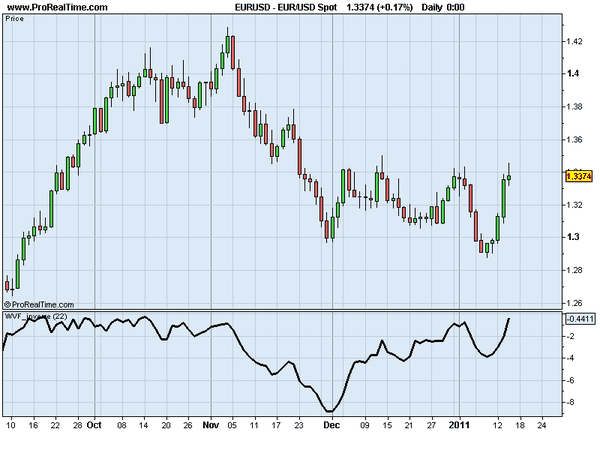The height and width of the screenshot is (450, 600).
Task: Click the Dec month label on time axis
Action: coord(331,425)
